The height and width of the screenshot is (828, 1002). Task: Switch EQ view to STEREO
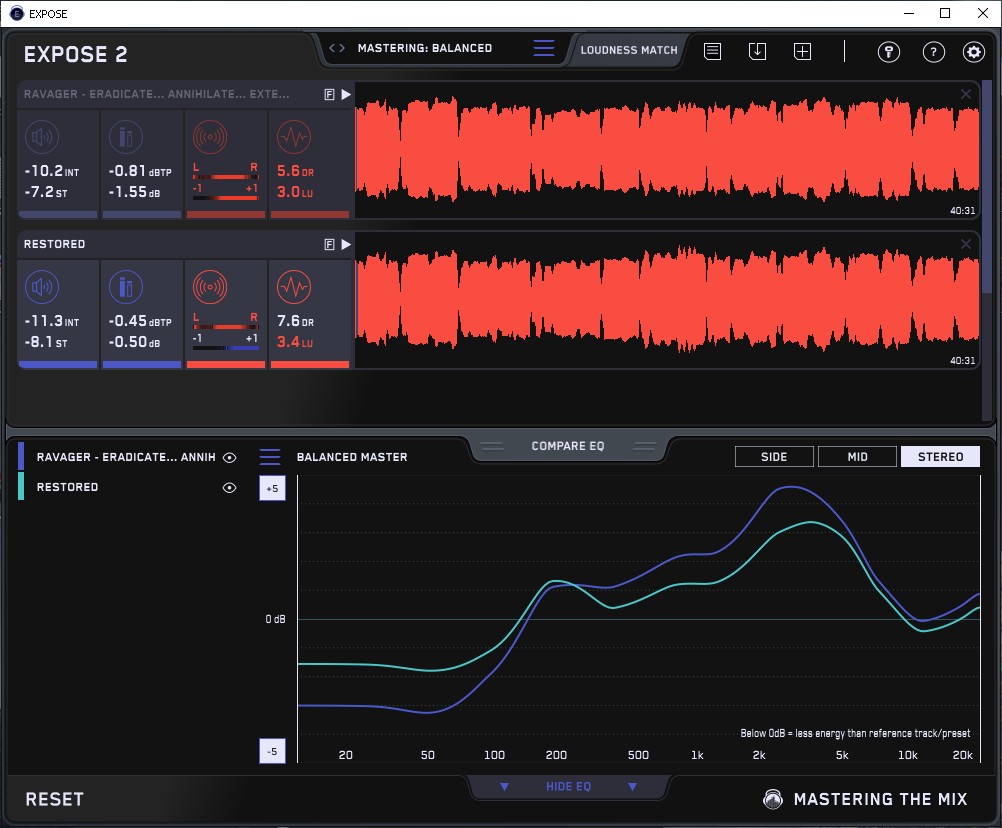940,457
